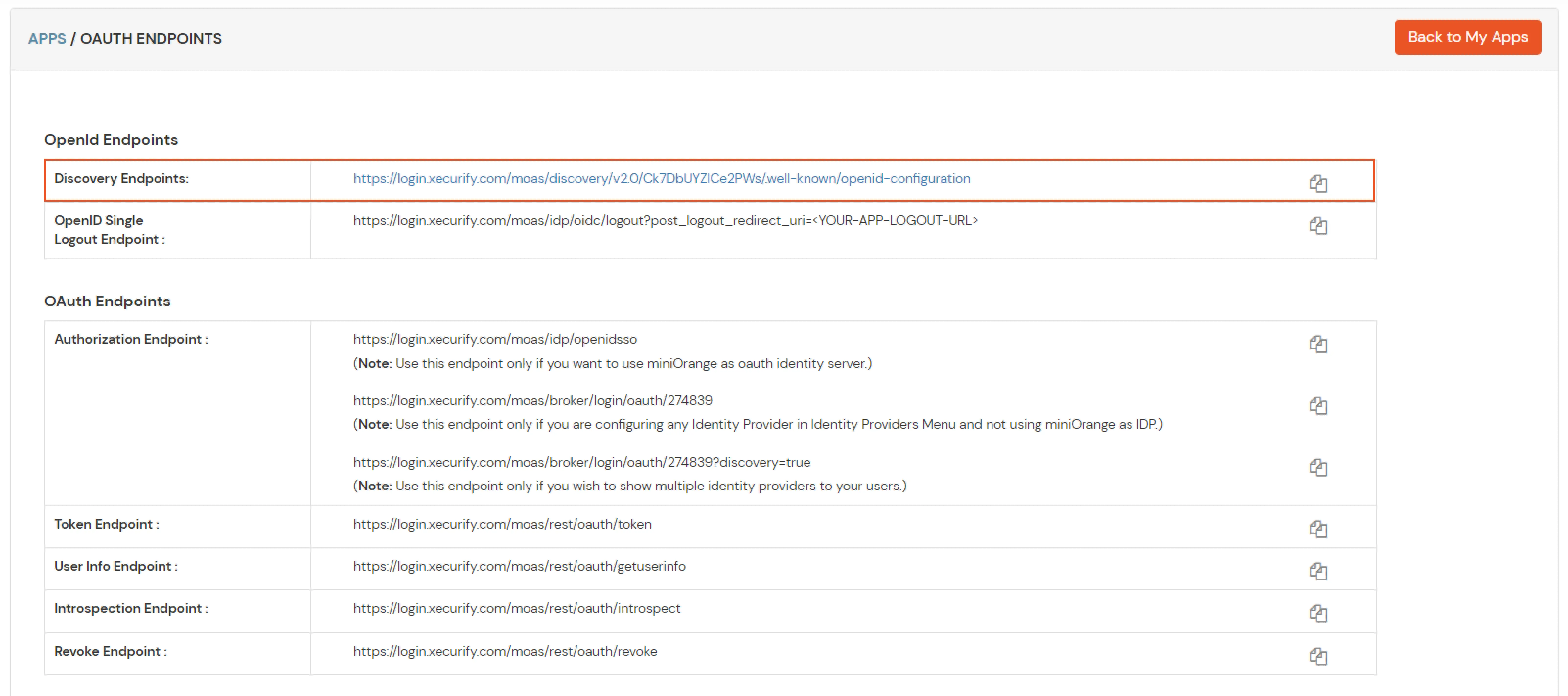Click the OpenId Endpoints section heading

tap(111, 140)
